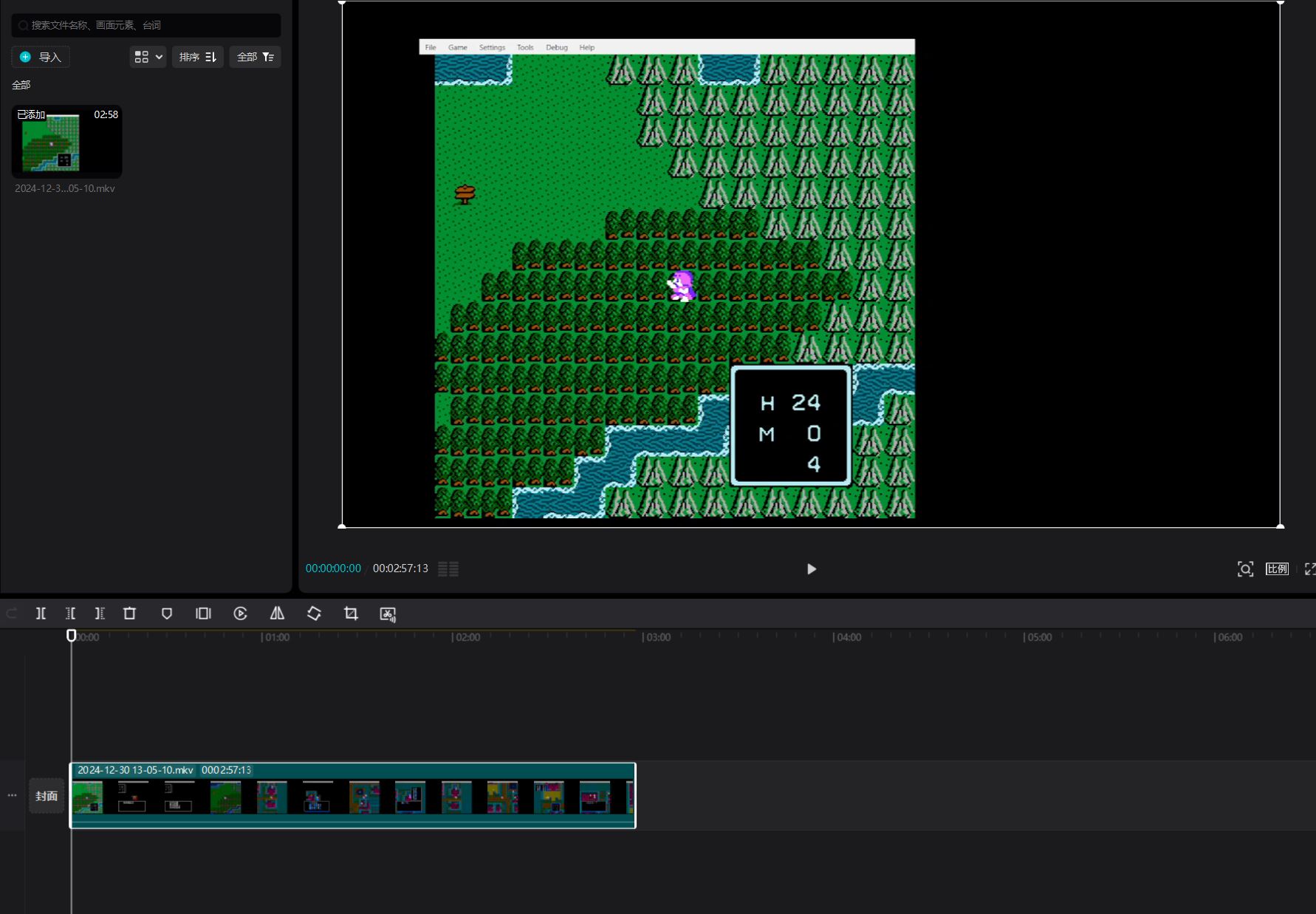Click the redo arrow in timeline toolbar

(12, 614)
